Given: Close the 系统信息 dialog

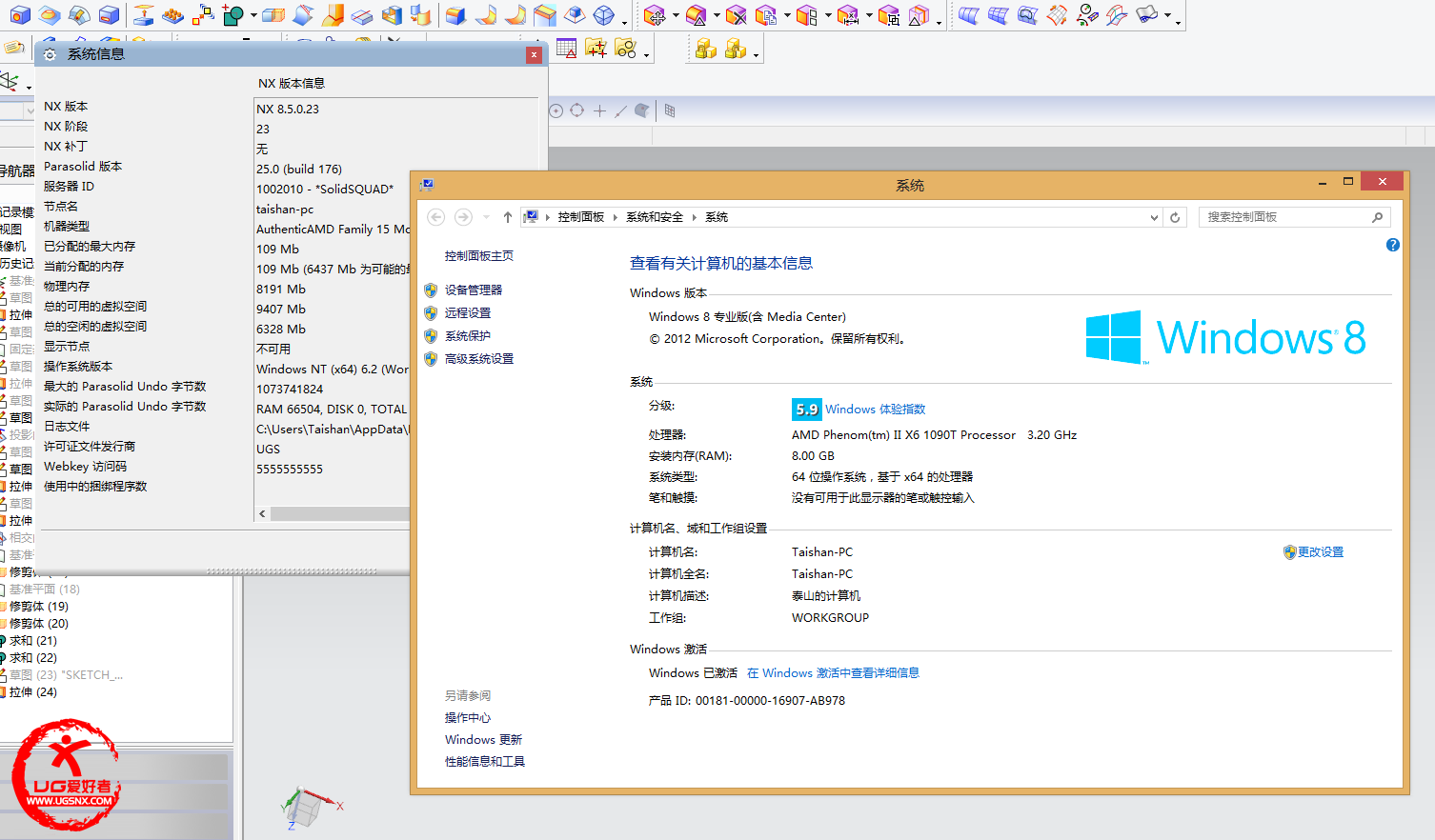Looking at the screenshot, I should (534, 55).
